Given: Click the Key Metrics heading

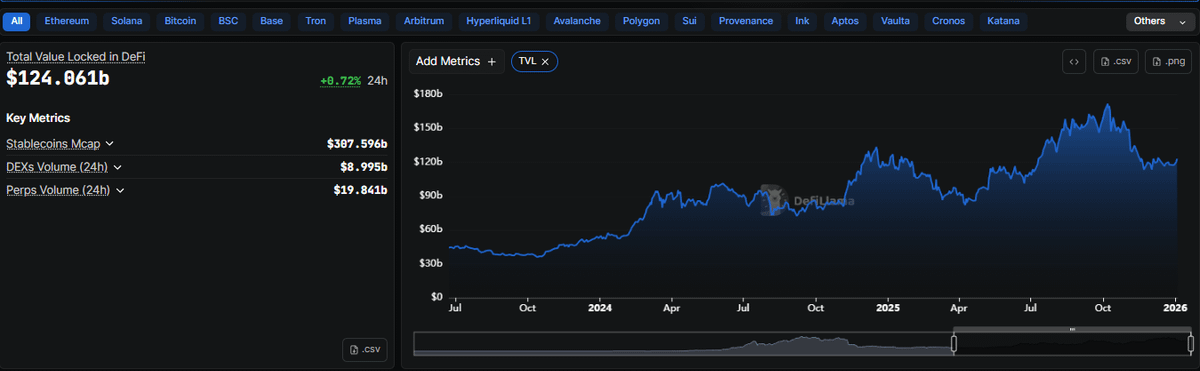Looking at the screenshot, I should coord(38,118).
